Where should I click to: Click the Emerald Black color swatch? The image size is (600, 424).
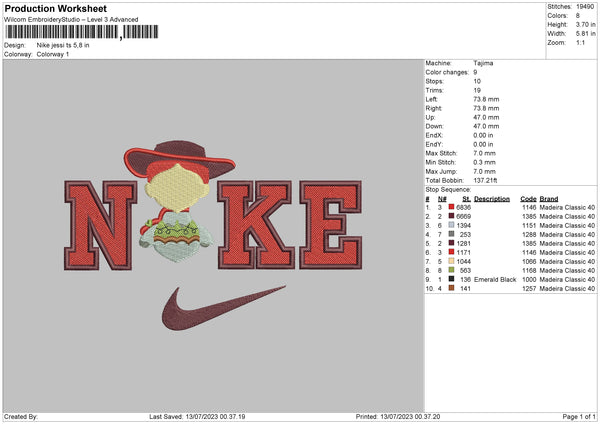[x=451, y=279]
